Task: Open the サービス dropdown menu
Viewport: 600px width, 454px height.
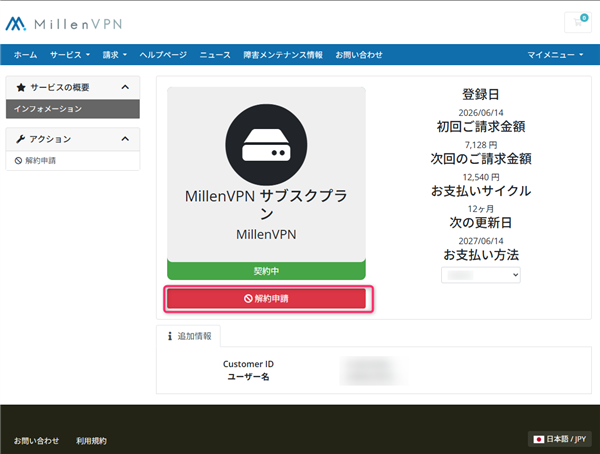Action: [70, 55]
